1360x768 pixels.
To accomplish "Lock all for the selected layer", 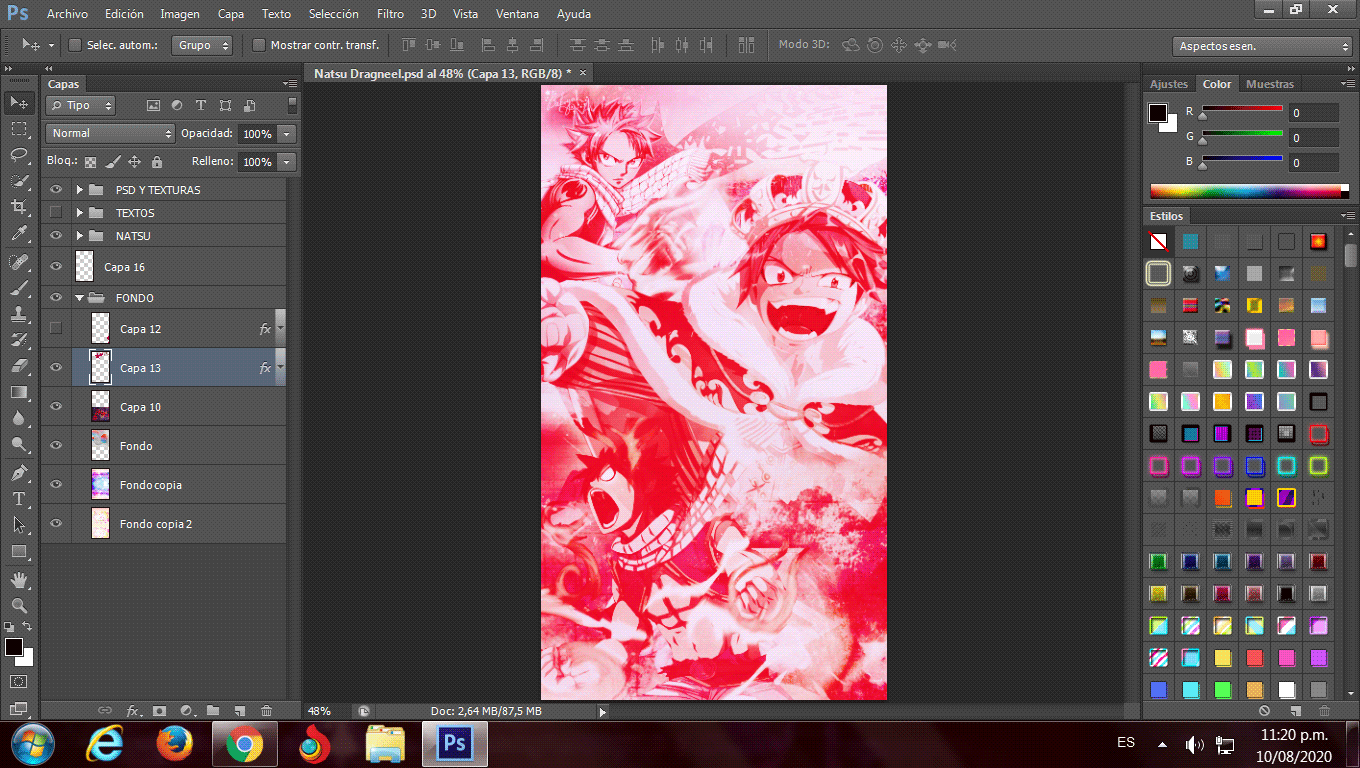I will [156, 161].
